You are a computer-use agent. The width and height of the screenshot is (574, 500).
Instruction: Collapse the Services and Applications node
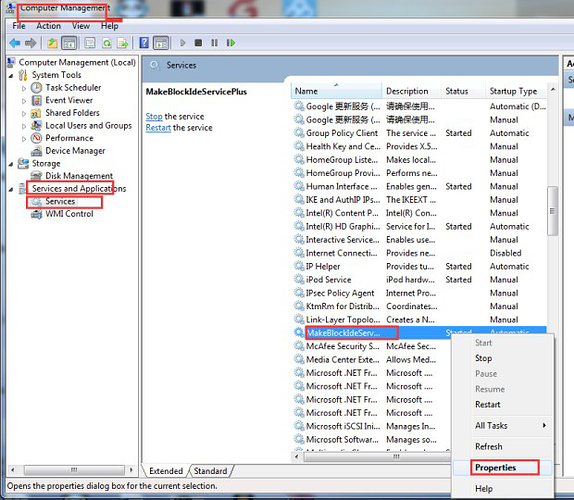pos(11,190)
